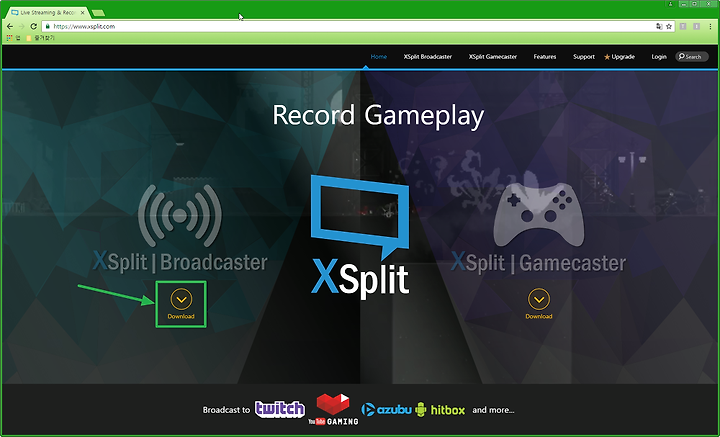Close the Live Streaming tab
Viewport: 720px width, 437px height.
(83, 12)
